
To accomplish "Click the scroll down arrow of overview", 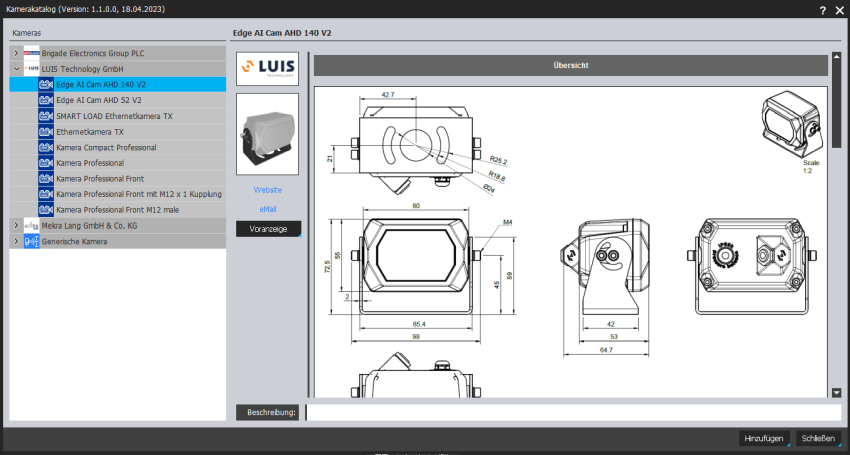I will tap(836, 393).
